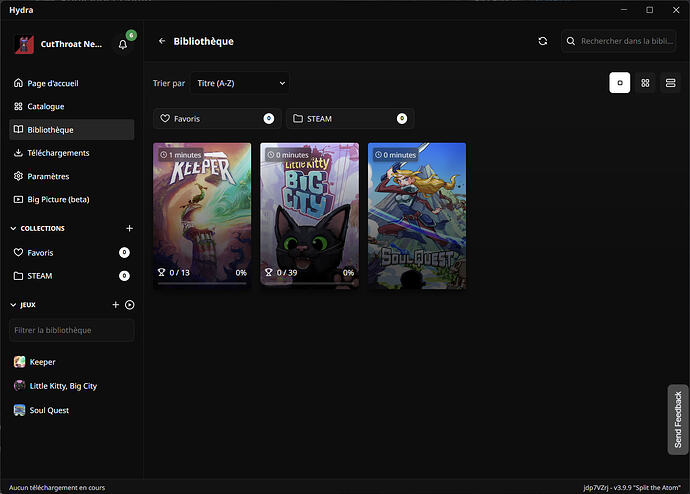Maximize the Hydra window
The width and height of the screenshot is (690, 494).
pyautogui.click(x=650, y=10)
